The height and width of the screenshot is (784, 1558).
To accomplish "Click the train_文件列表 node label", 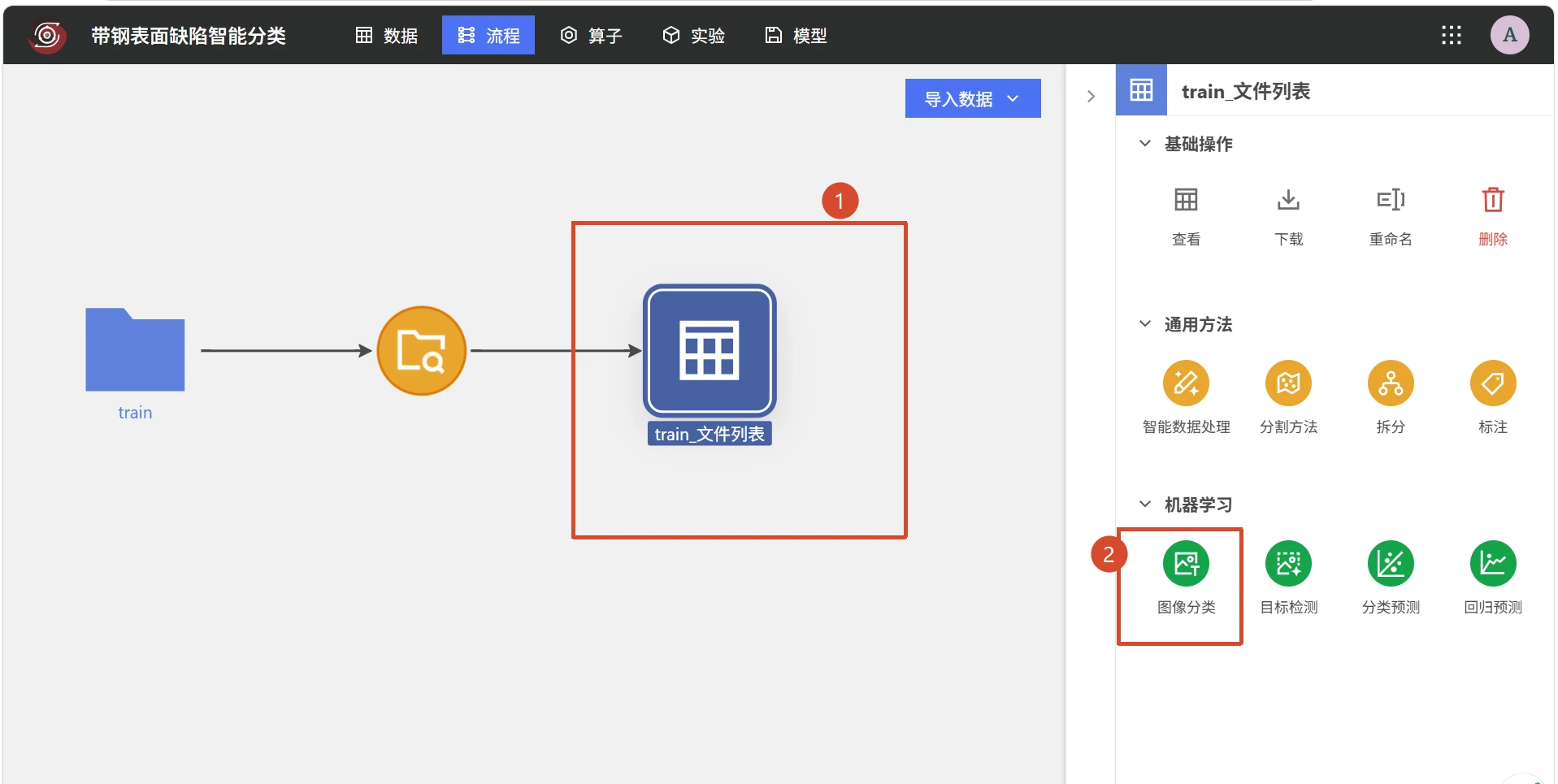I will tap(710, 434).
